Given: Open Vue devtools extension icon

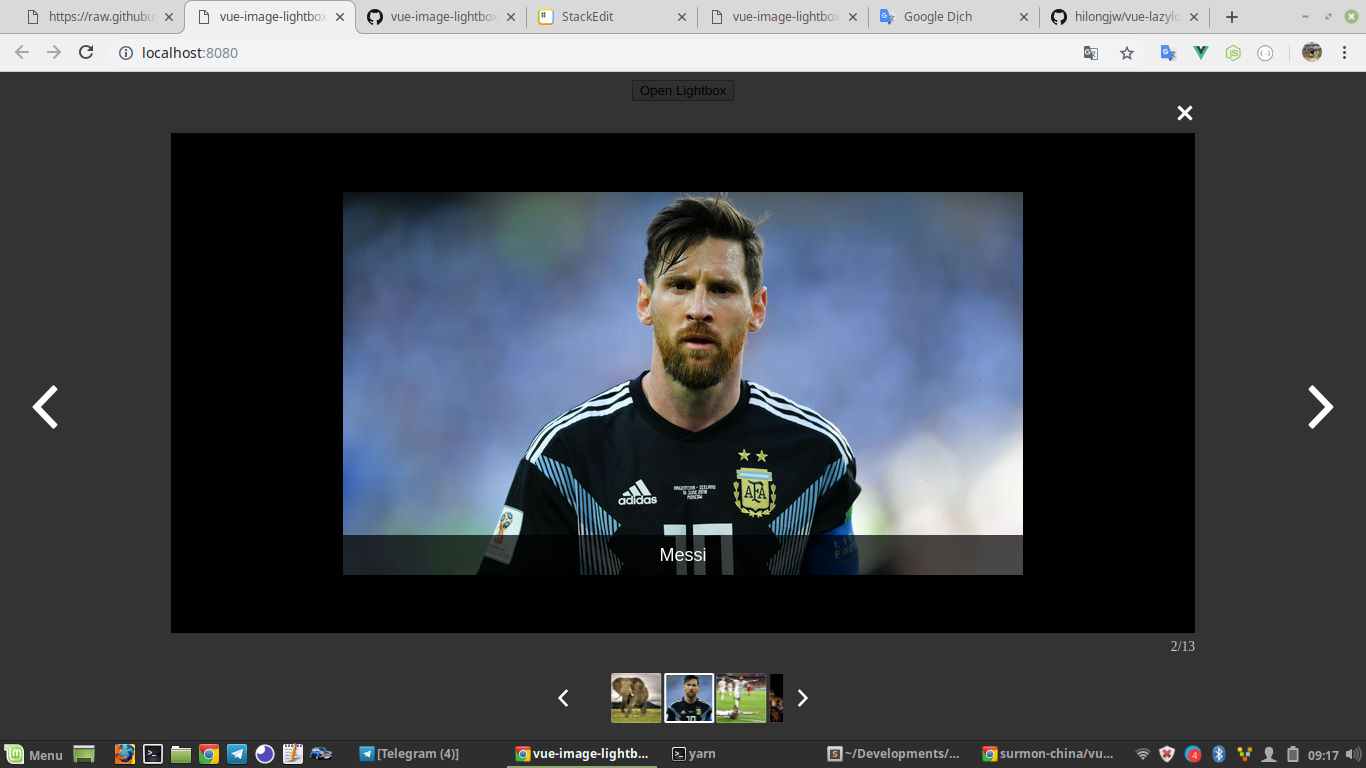Looking at the screenshot, I should 1201,53.
